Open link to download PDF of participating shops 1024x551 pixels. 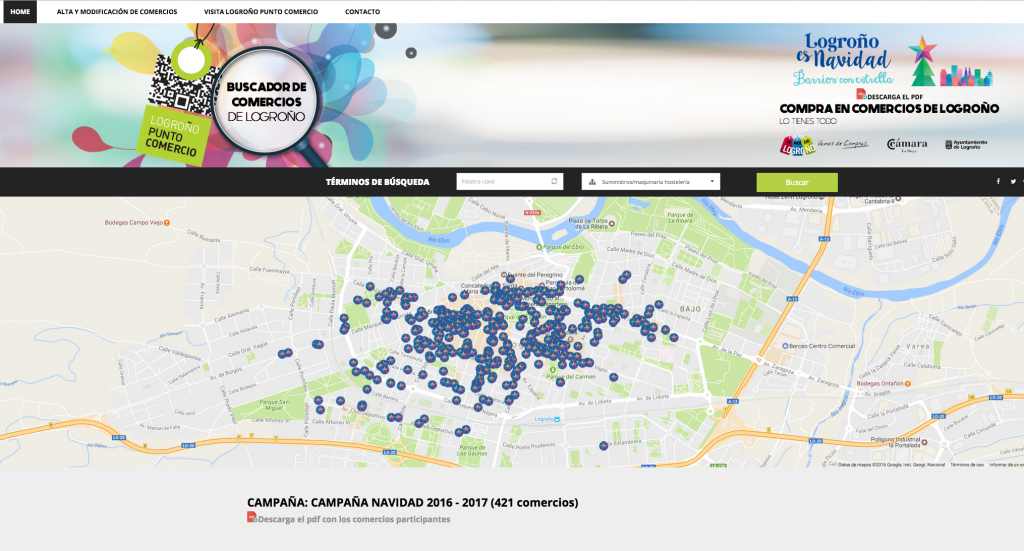tap(354, 519)
